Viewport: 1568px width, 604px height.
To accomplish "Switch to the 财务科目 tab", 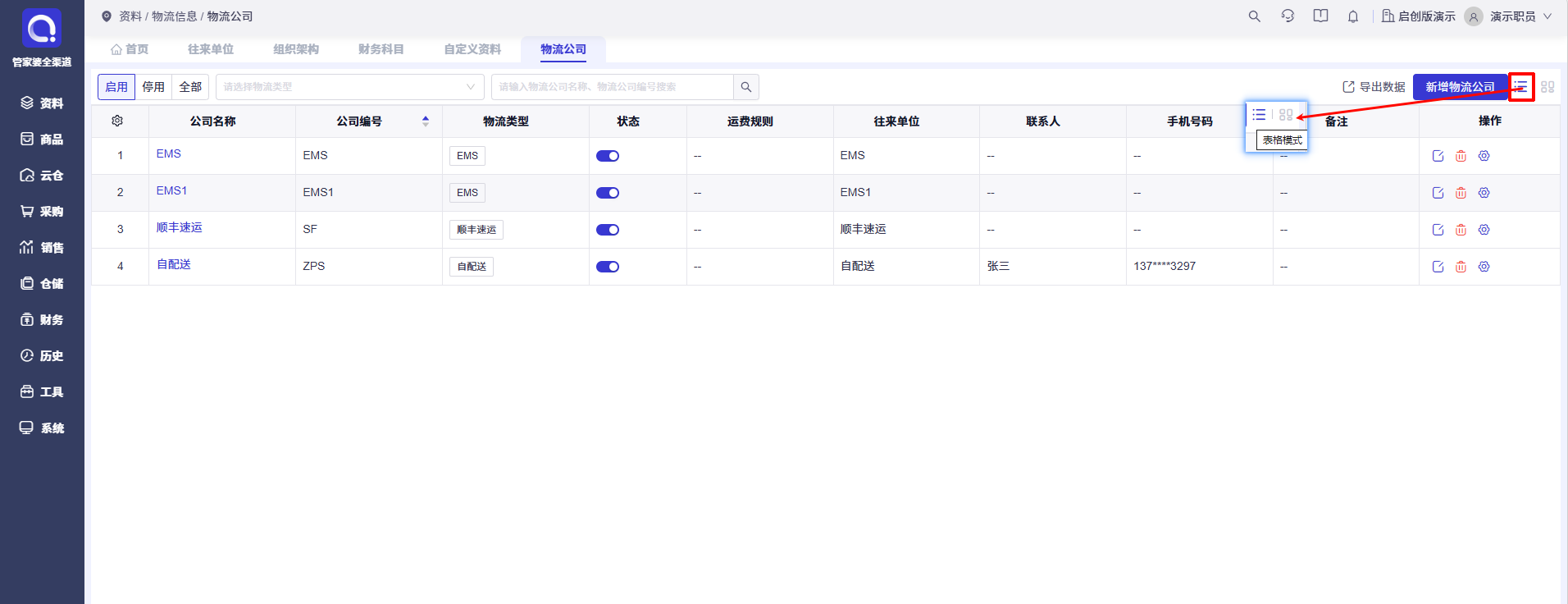I will click(x=381, y=49).
